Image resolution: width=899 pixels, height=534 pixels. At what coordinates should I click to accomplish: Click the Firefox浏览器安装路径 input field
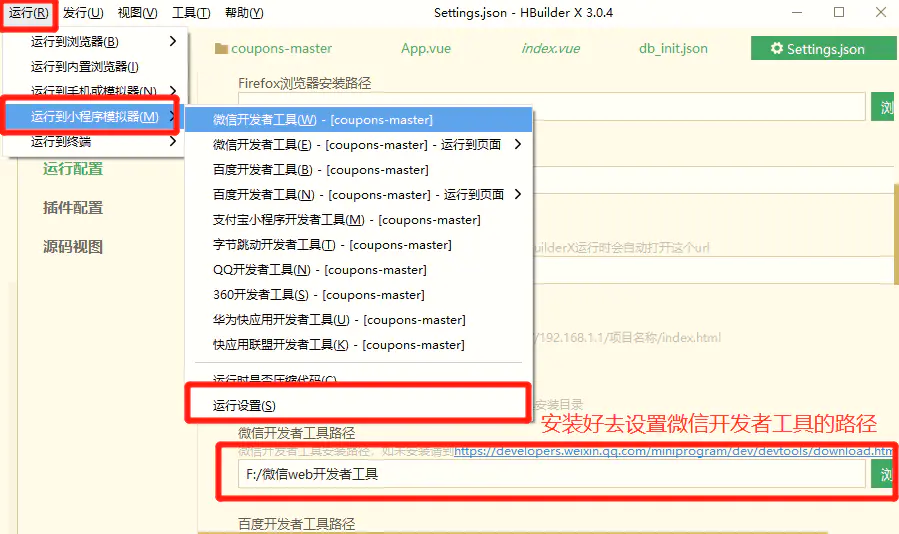552,106
